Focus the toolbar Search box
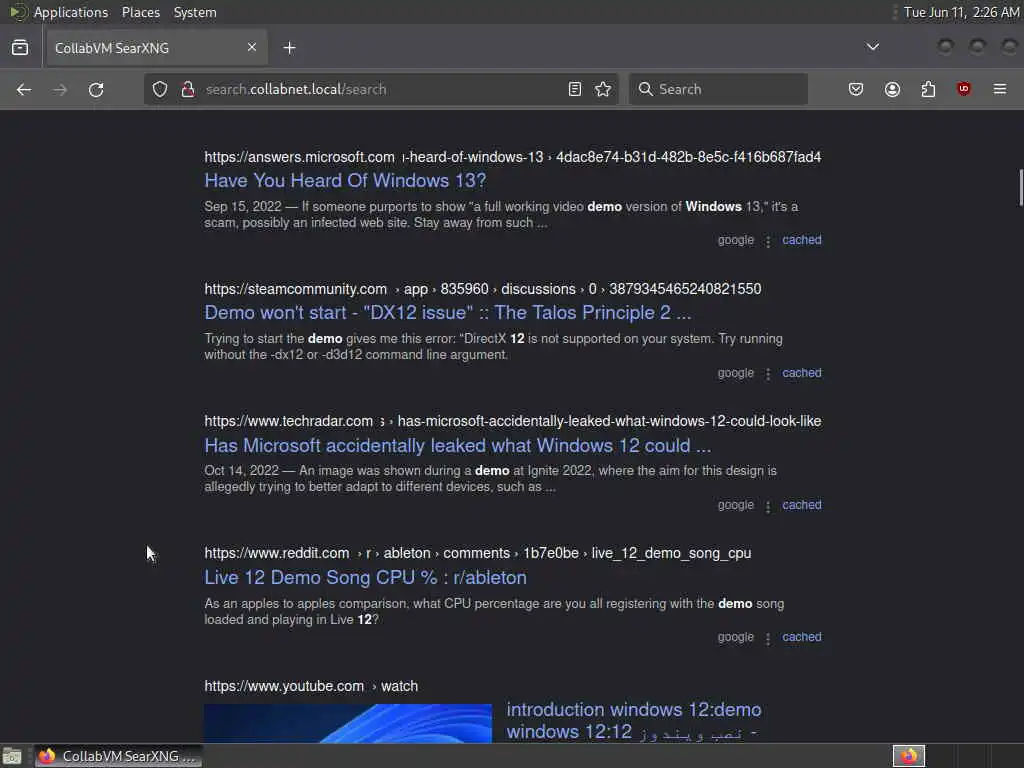The height and width of the screenshot is (768, 1024). point(718,89)
